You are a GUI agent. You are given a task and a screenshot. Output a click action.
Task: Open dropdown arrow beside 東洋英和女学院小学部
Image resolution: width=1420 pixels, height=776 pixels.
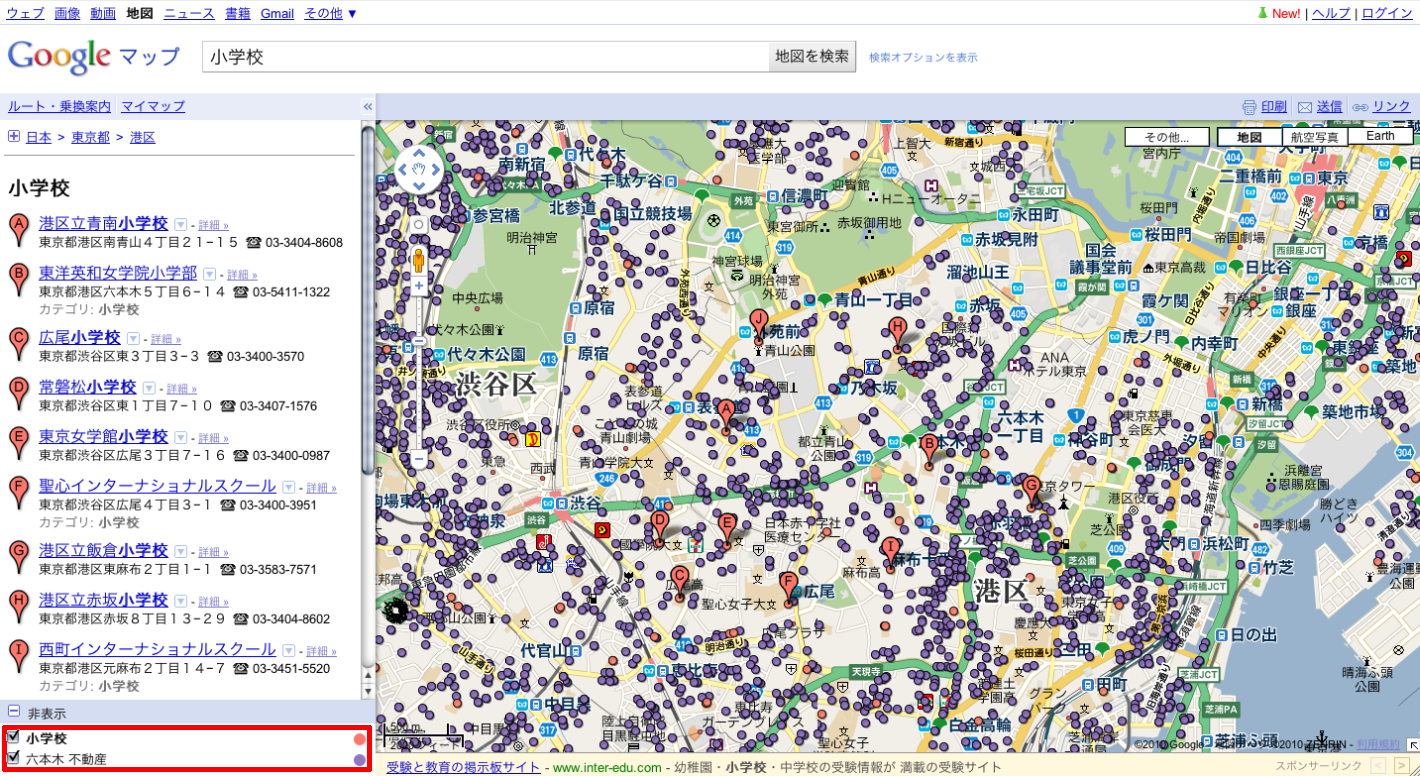point(210,274)
